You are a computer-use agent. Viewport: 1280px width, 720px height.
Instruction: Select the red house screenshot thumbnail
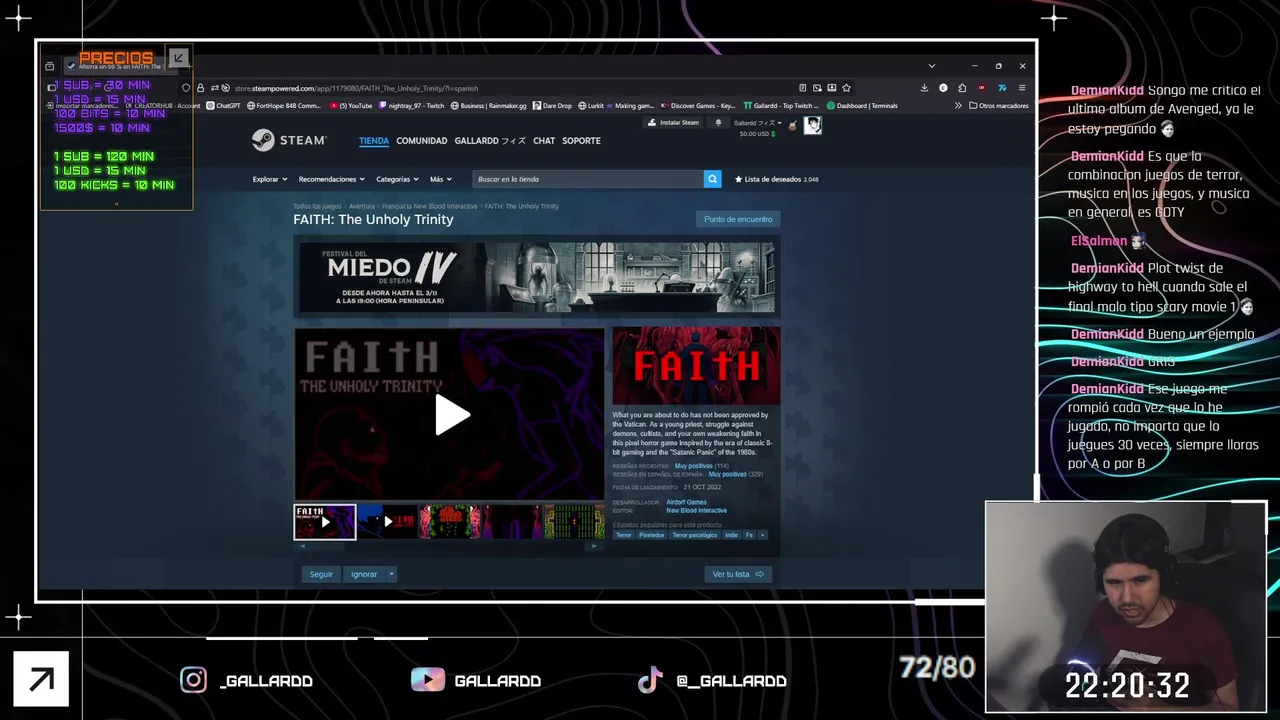tap(449, 522)
